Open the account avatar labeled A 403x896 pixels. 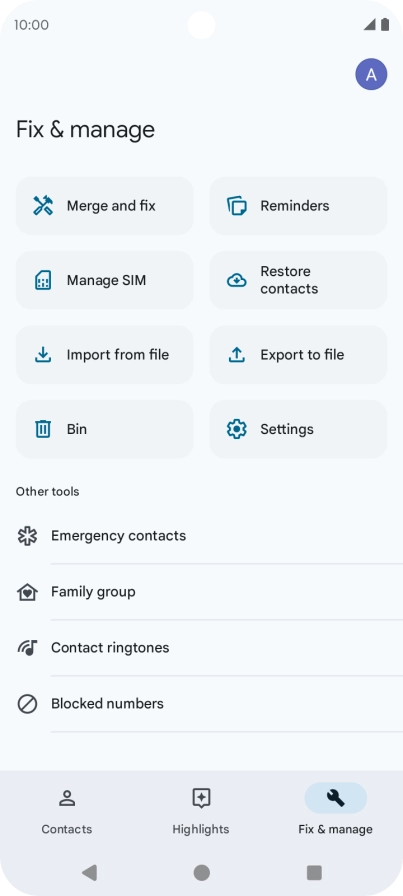click(372, 74)
